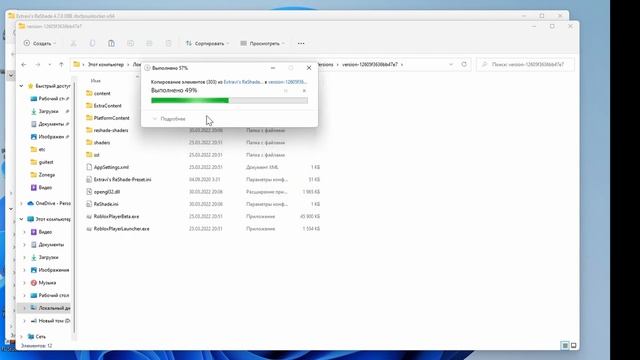Click the RobloxPlayerLauncher.exe icon

click(x=89, y=229)
